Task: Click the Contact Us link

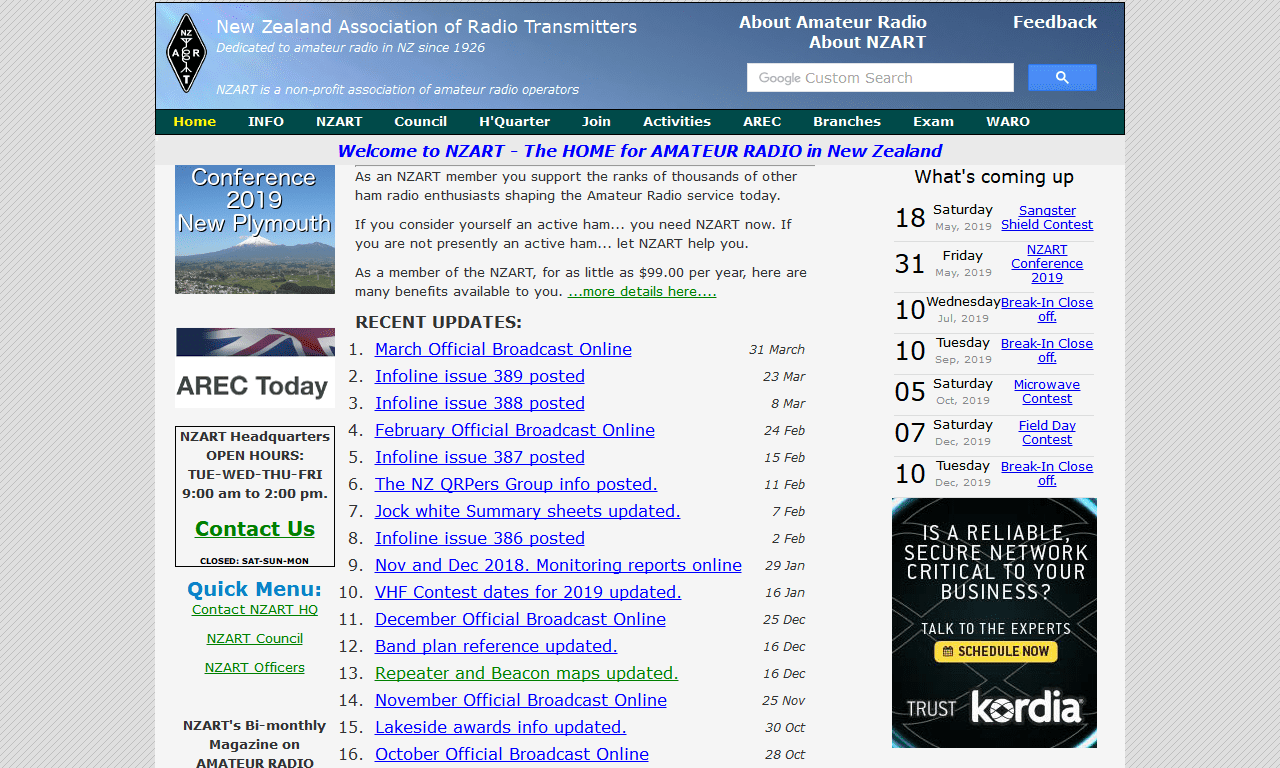Action: (255, 529)
